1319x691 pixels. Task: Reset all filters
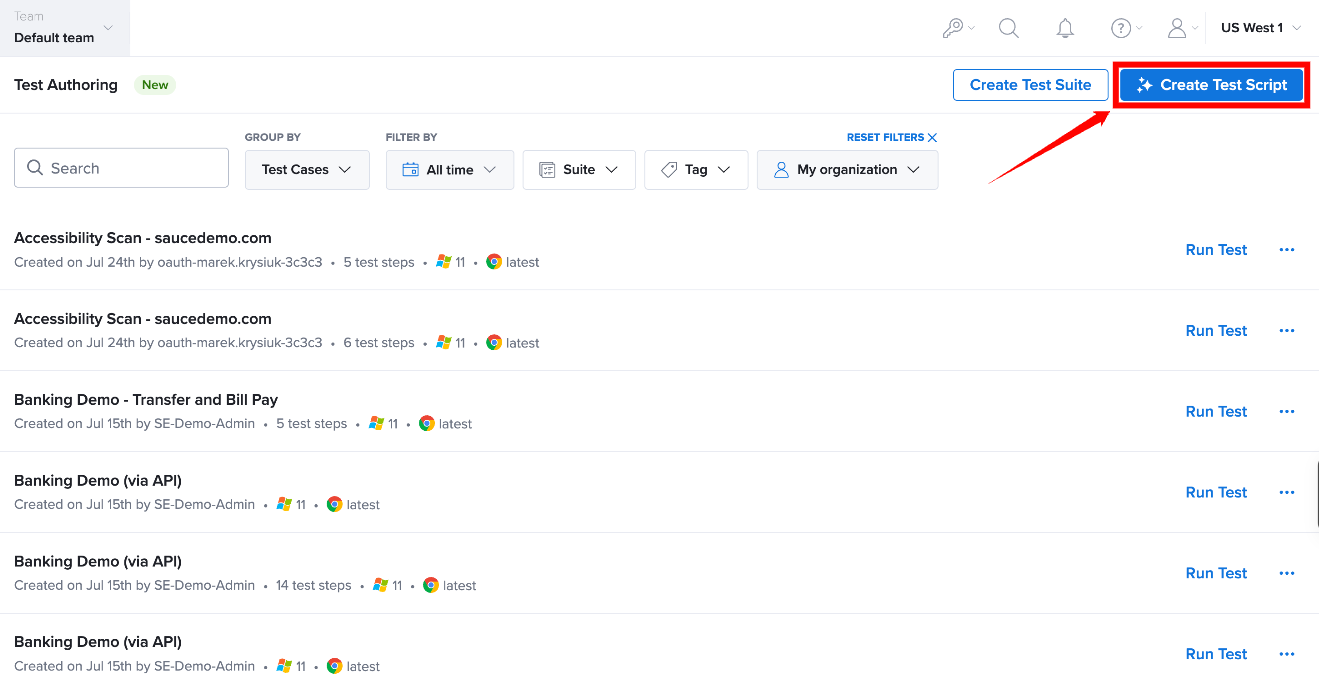892,137
